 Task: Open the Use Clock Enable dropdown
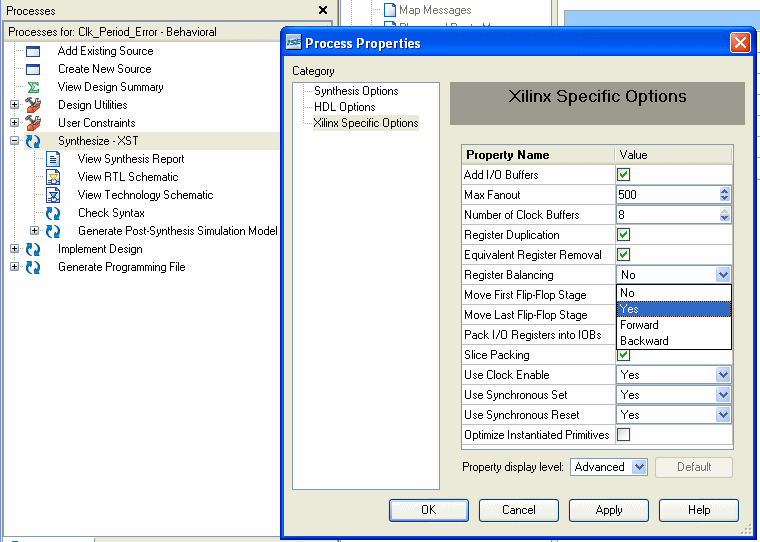click(723, 375)
